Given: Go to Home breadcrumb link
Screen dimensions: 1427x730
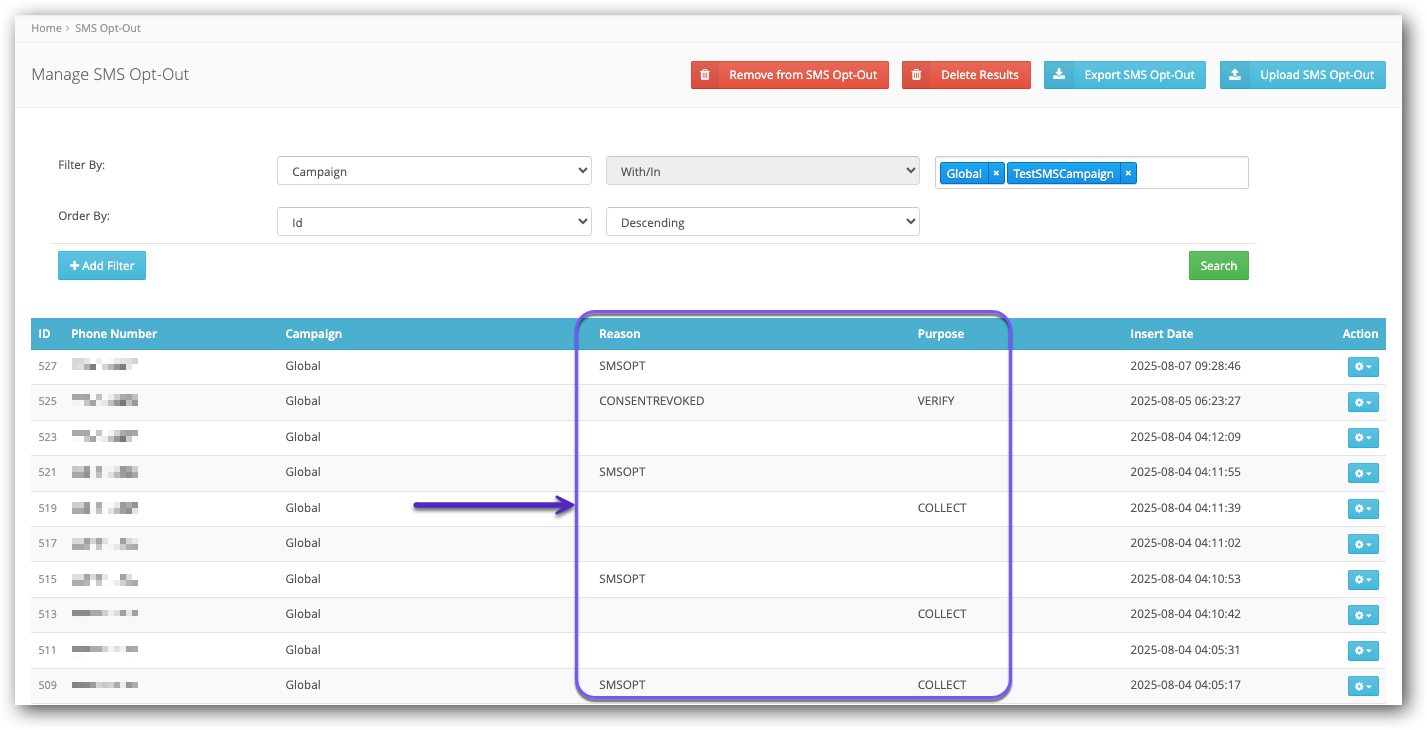Looking at the screenshot, I should (x=46, y=28).
